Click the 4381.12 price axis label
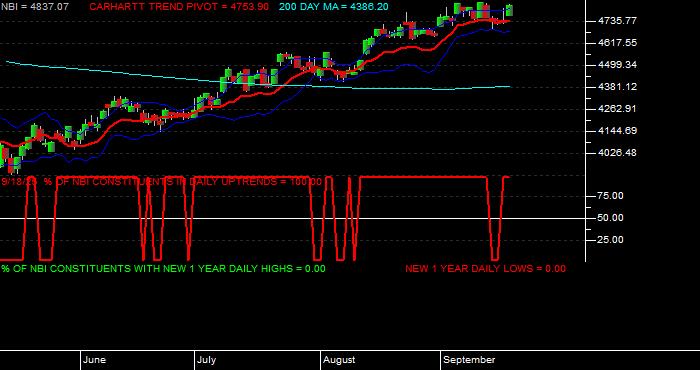700x370 pixels. point(617,87)
